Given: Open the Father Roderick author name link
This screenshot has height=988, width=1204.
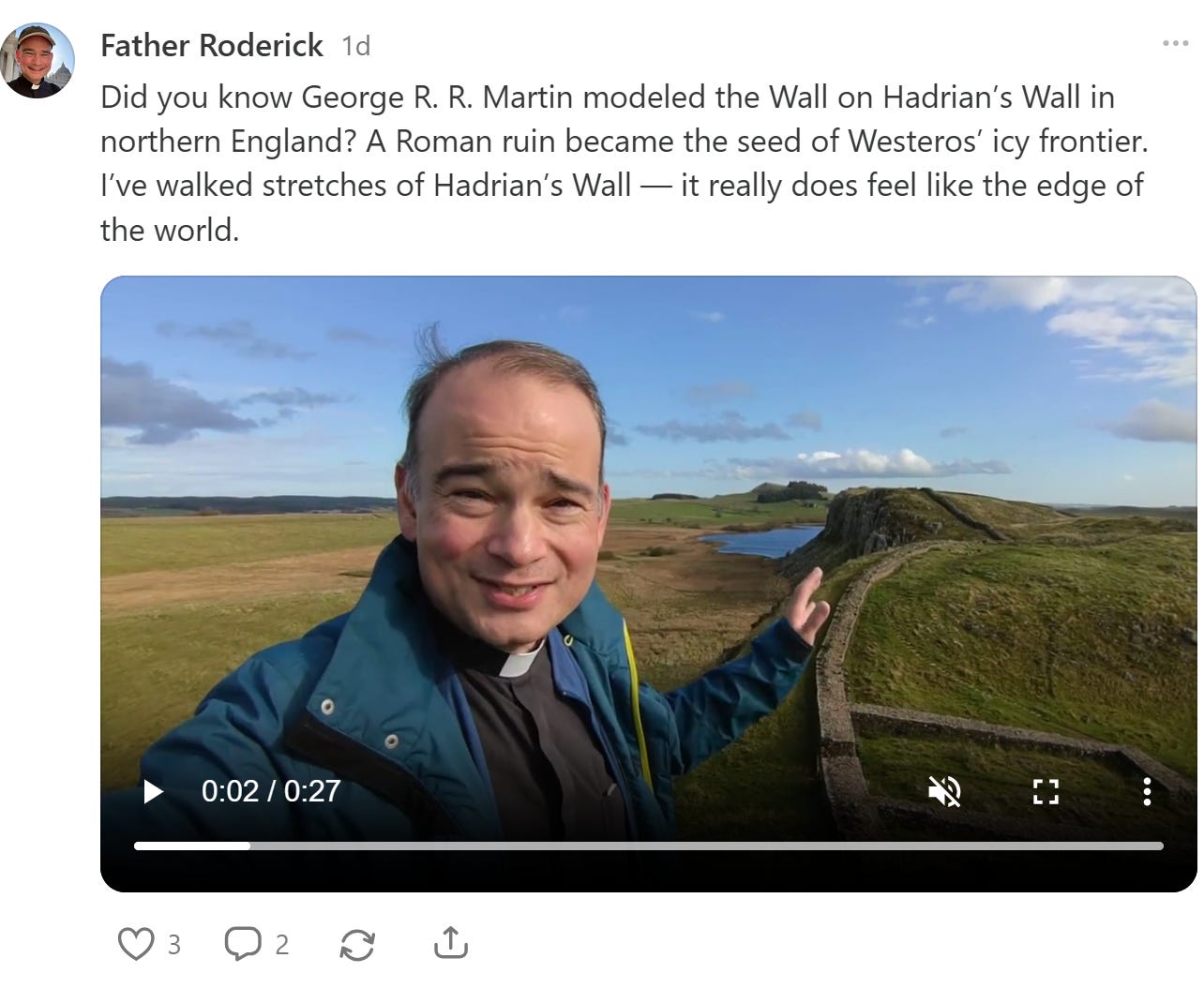Looking at the screenshot, I should pos(211,45).
